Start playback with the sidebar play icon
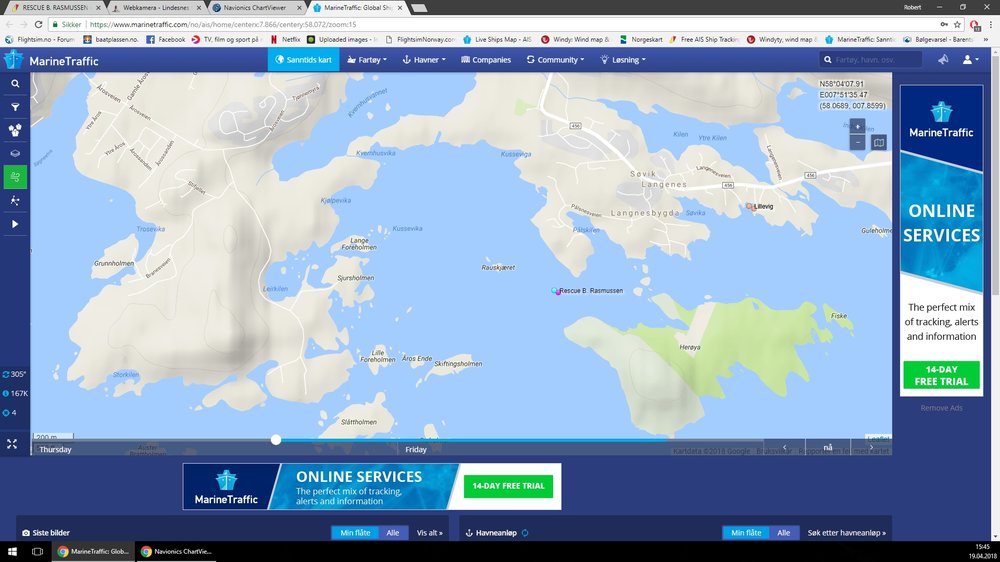1000x562 pixels. 15,224
